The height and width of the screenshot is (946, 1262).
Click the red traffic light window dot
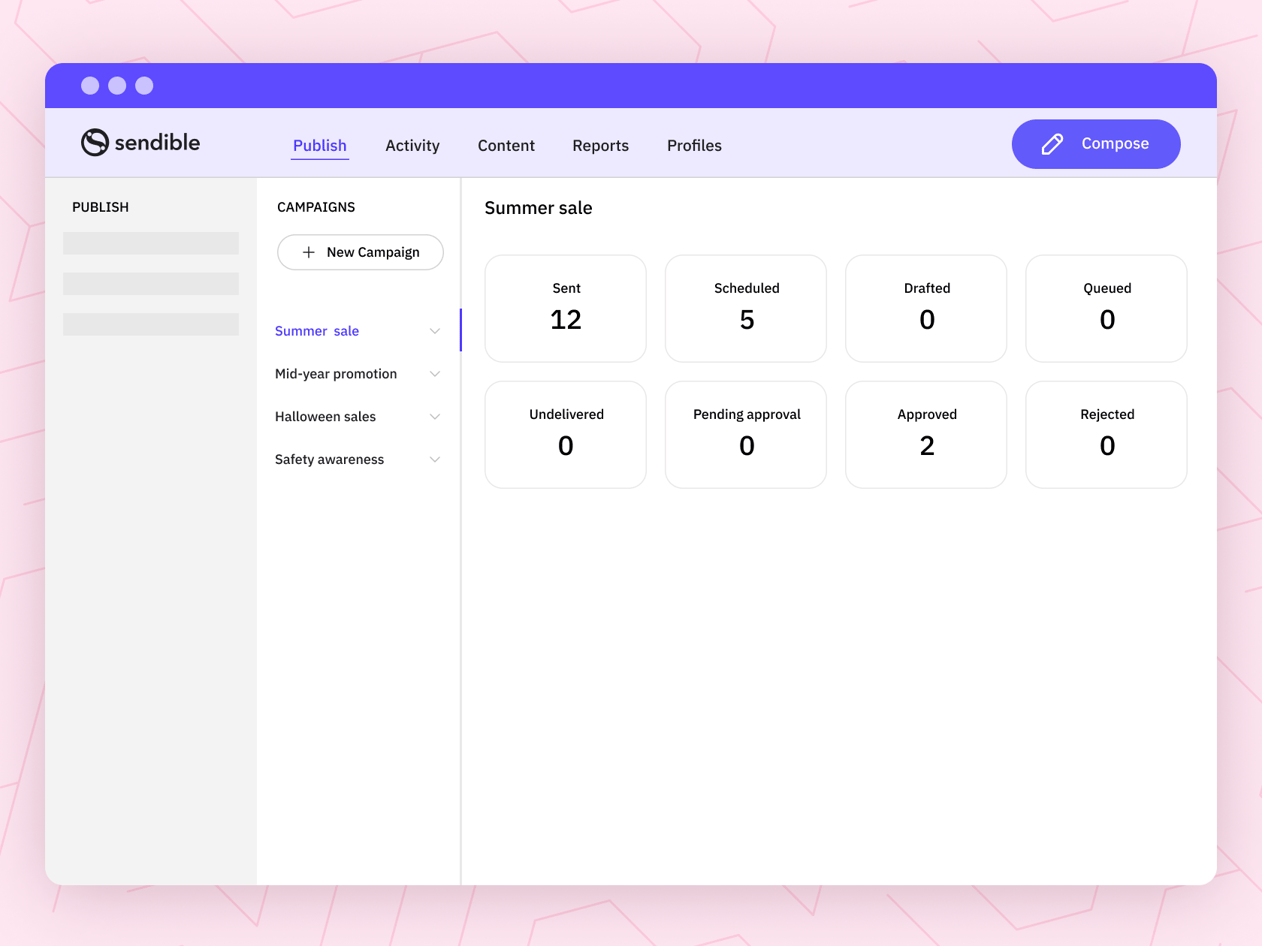pyautogui.click(x=90, y=85)
